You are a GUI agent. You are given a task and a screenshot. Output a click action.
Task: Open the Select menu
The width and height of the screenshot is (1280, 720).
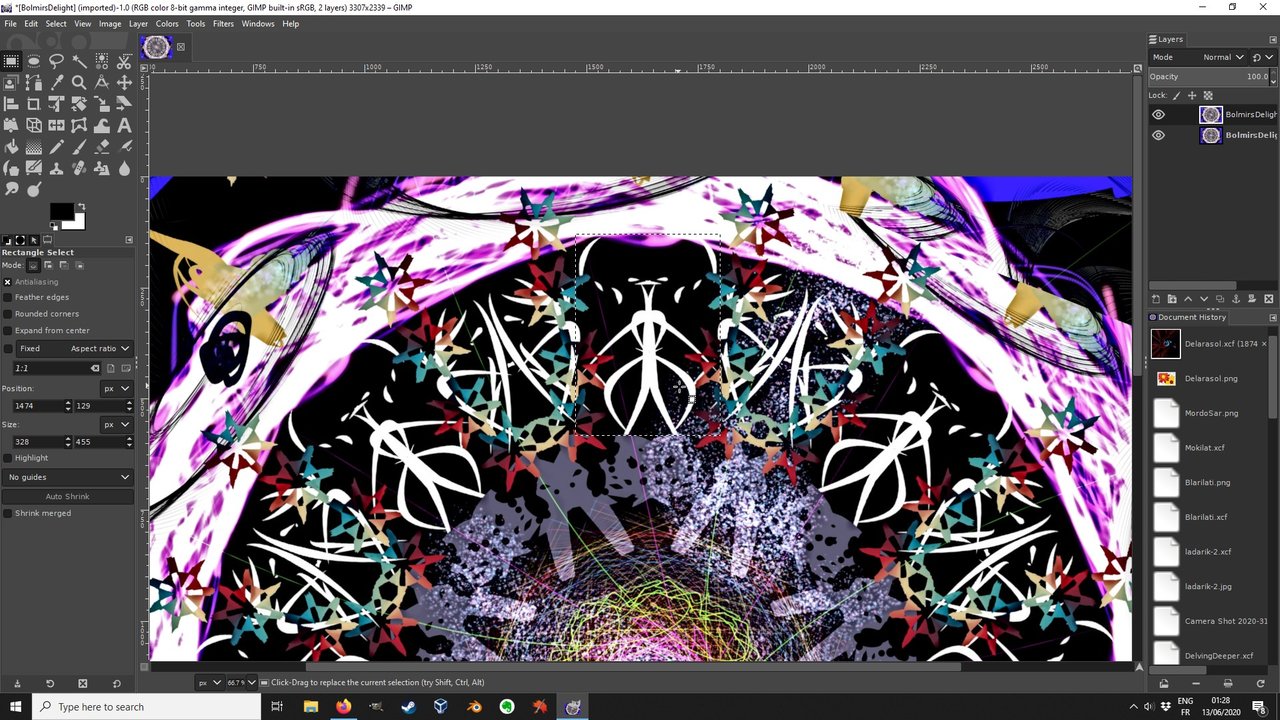(56, 23)
